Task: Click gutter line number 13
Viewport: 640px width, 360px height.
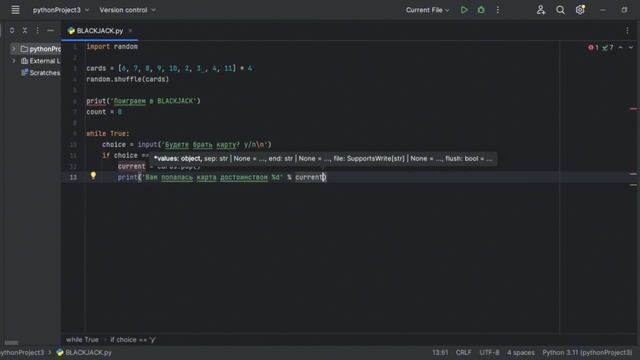Action: click(x=73, y=177)
